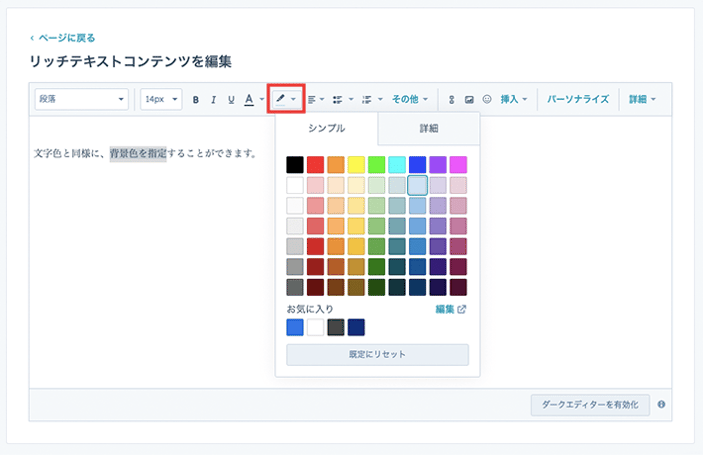Go back via ページに戻る link
The width and height of the screenshot is (703, 455).
tap(63, 38)
